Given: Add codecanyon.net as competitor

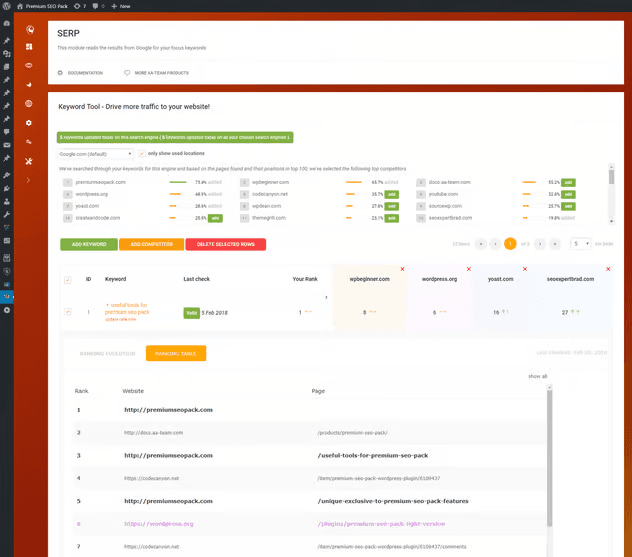Looking at the screenshot, I should pyautogui.click(x=391, y=195).
